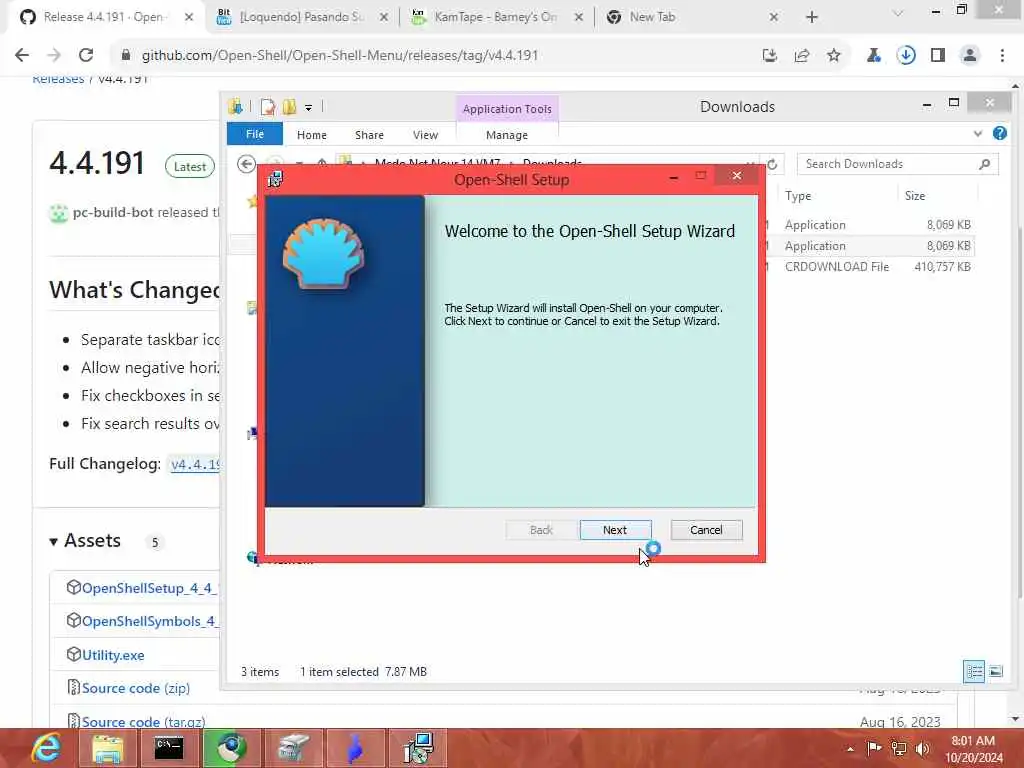Expand Chrome tab search chevron
This screenshot has width=1024, height=768.
click(898, 12)
